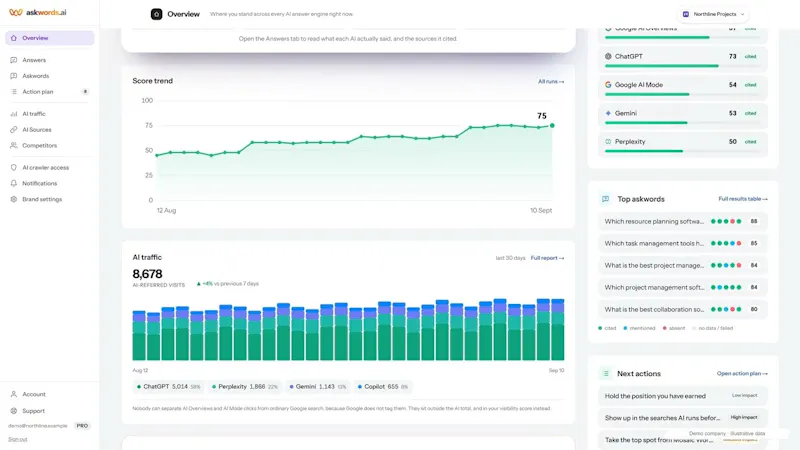The width and height of the screenshot is (800, 450).
Task: Open the Full results table link
Action: 743,199
